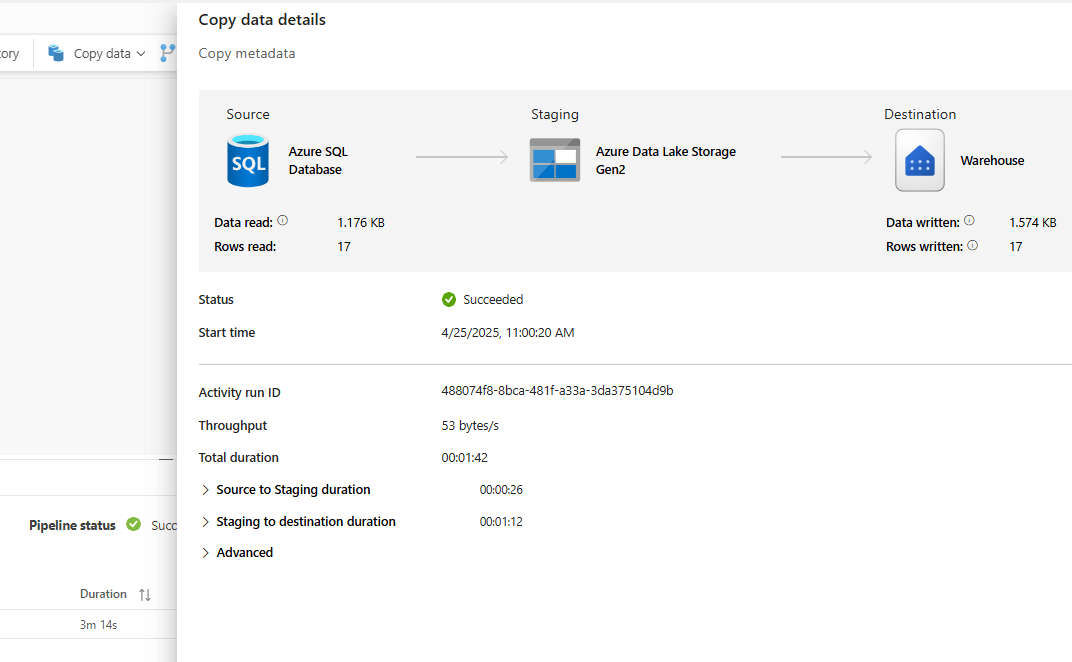Click the Pipeline status green check icon
The width and height of the screenshot is (1072, 662).
134,524
